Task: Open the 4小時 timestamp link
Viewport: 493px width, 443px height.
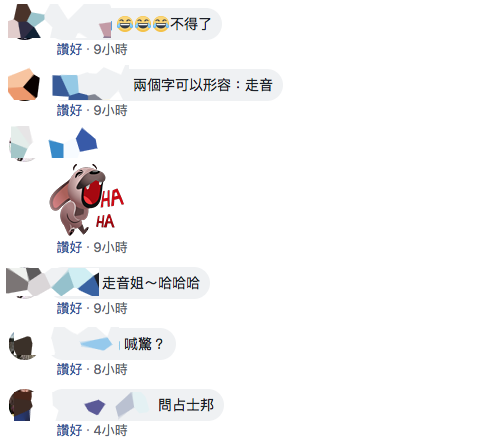Action: click(x=110, y=430)
